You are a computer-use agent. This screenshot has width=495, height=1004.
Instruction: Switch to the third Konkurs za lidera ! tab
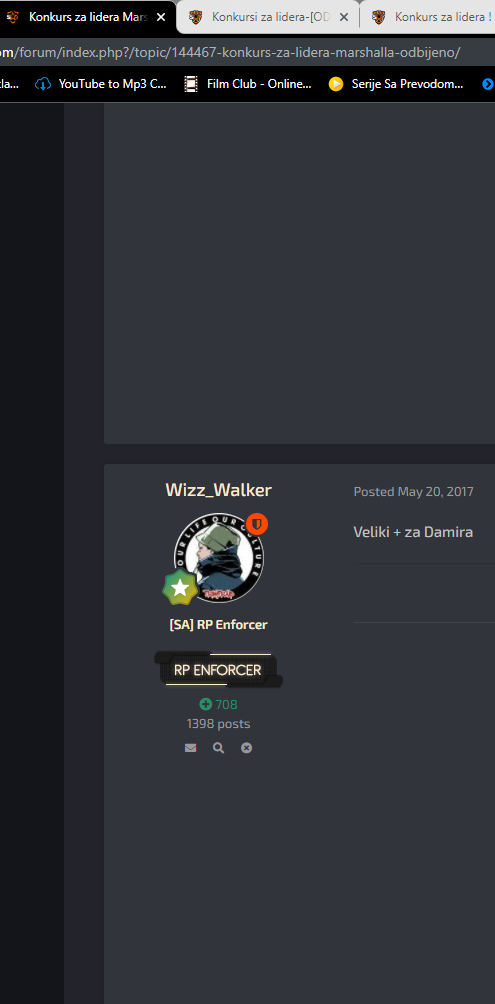point(432,17)
